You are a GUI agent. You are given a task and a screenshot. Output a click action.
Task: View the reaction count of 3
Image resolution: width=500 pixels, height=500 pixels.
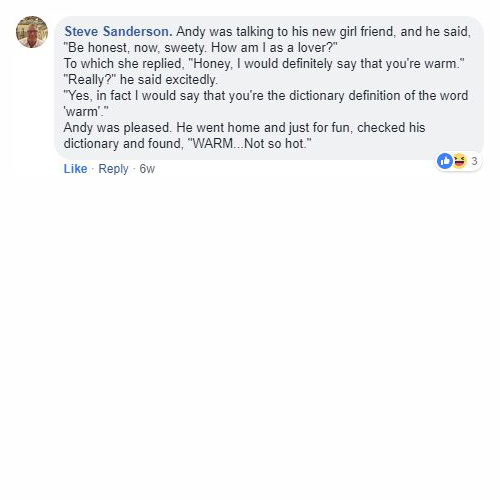click(x=474, y=161)
